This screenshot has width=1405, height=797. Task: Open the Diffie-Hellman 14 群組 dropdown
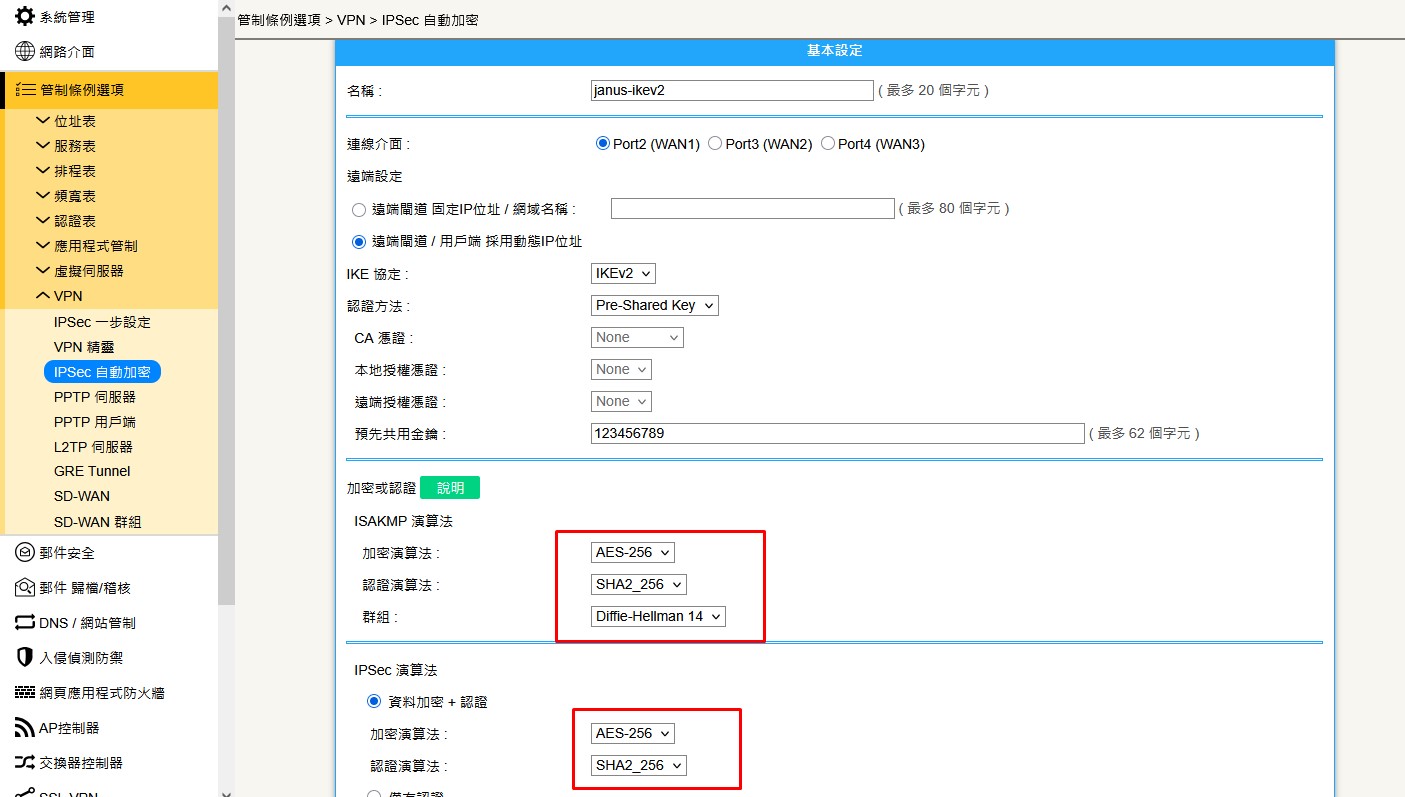[x=658, y=617]
